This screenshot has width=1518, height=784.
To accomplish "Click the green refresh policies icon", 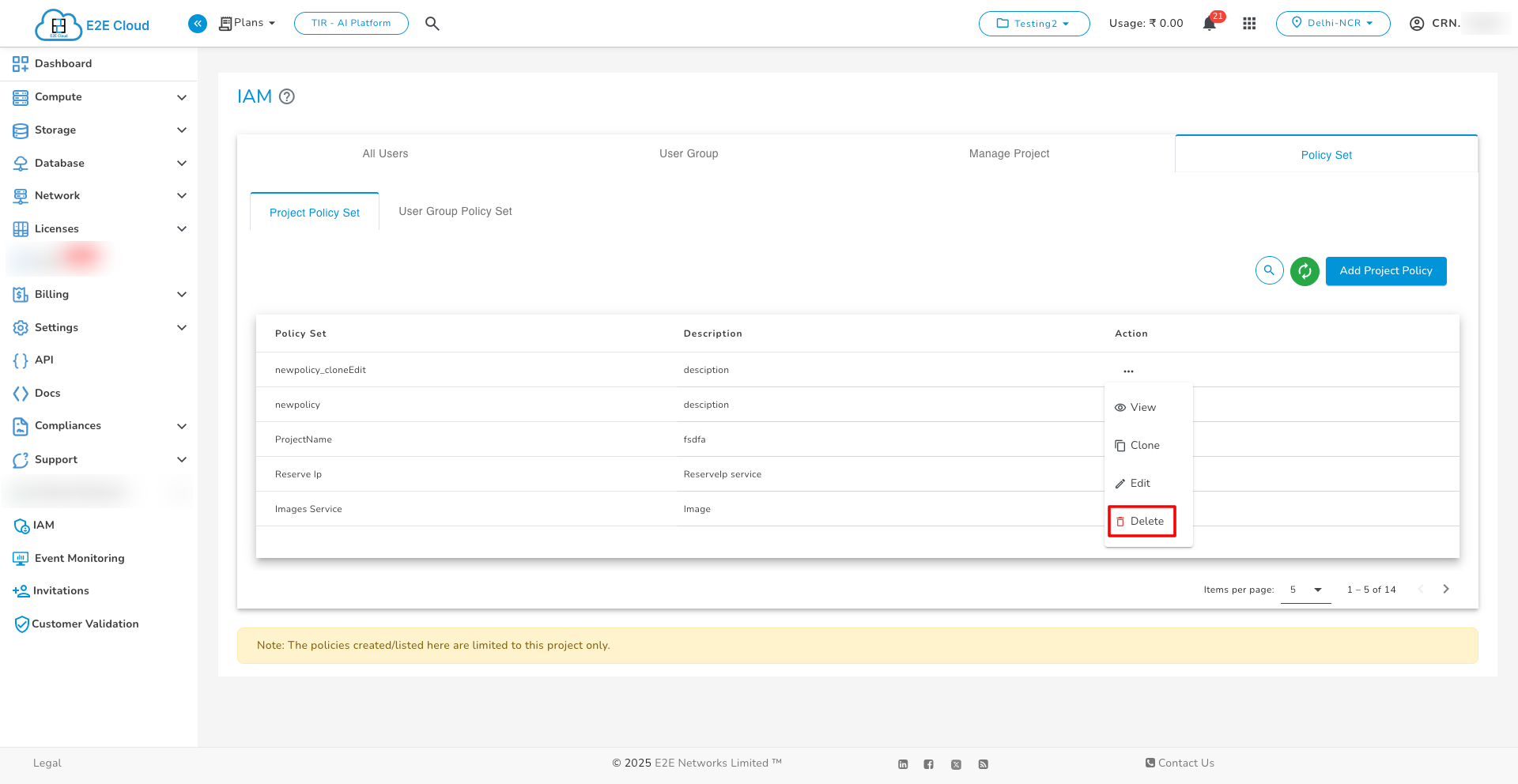I will pyautogui.click(x=1305, y=271).
